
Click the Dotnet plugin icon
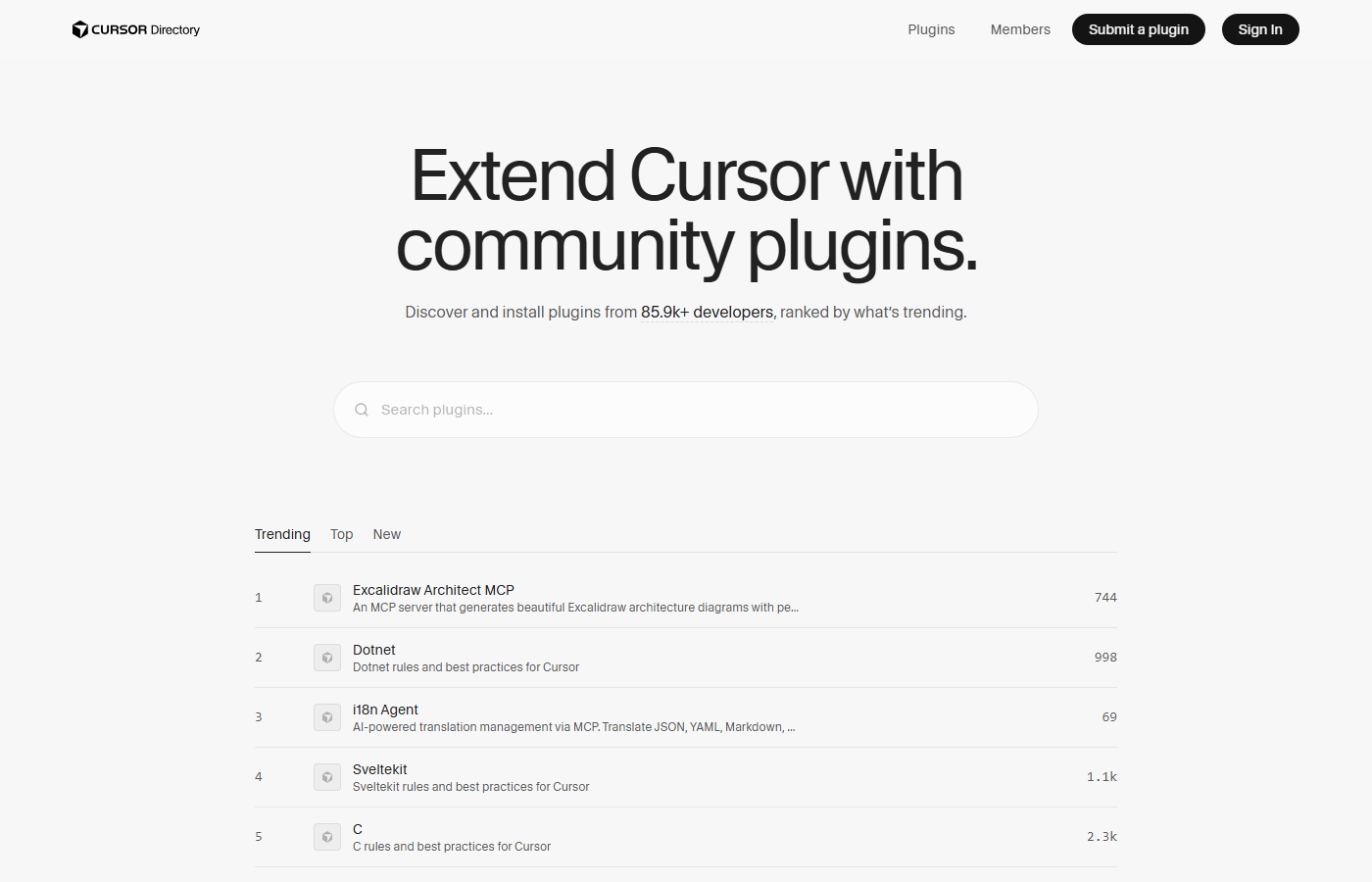[327, 658]
